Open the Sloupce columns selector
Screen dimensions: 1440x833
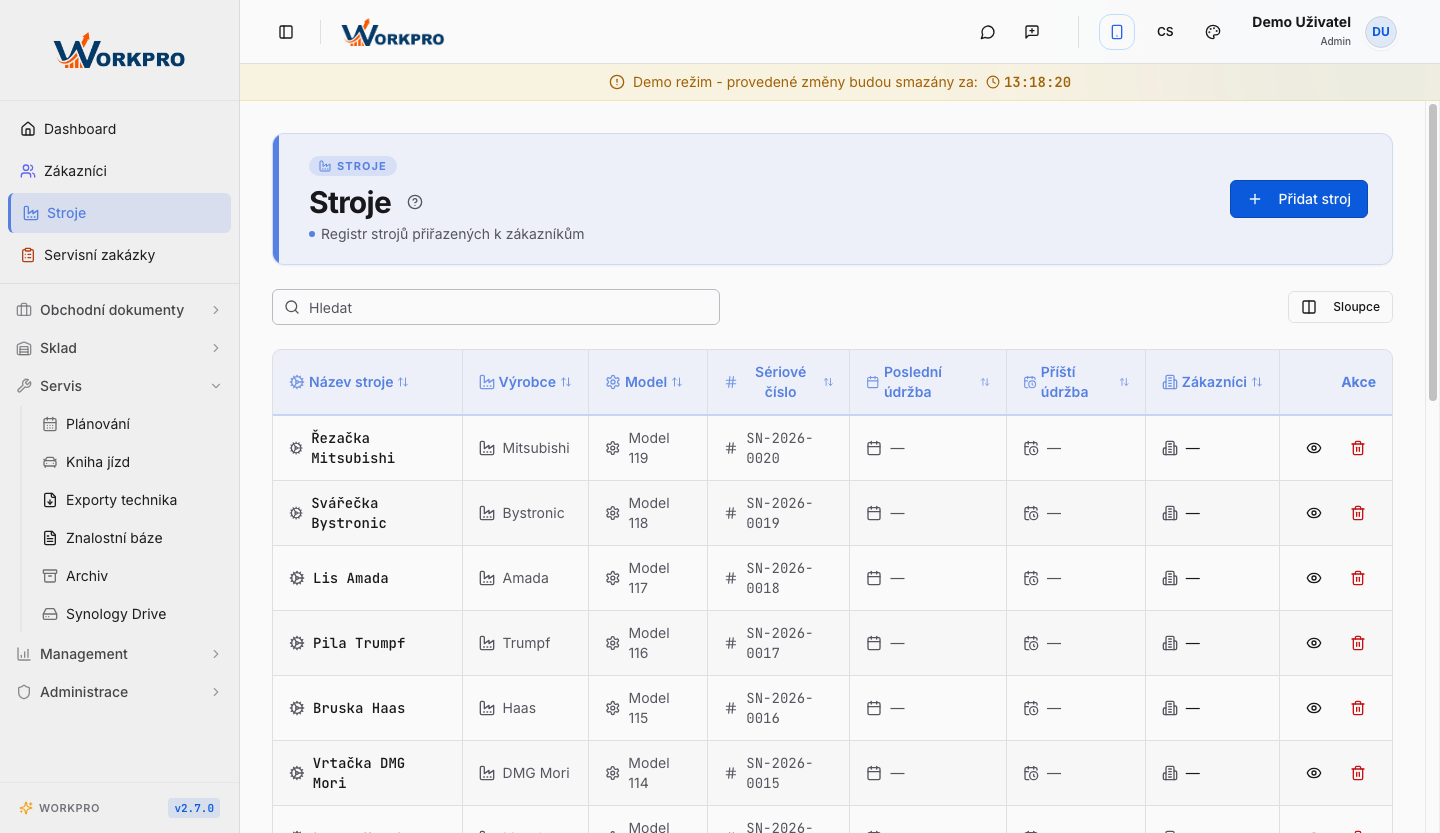(x=1340, y=307)
